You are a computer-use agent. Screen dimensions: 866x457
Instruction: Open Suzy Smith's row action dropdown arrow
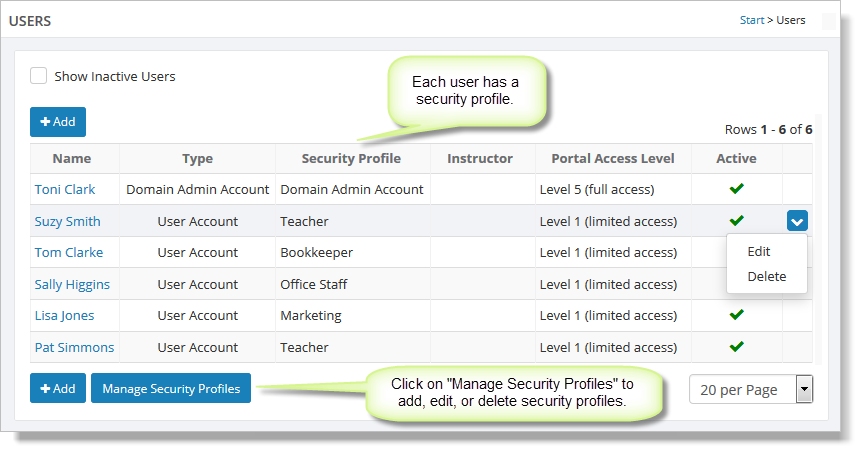(x=797, y=221)
